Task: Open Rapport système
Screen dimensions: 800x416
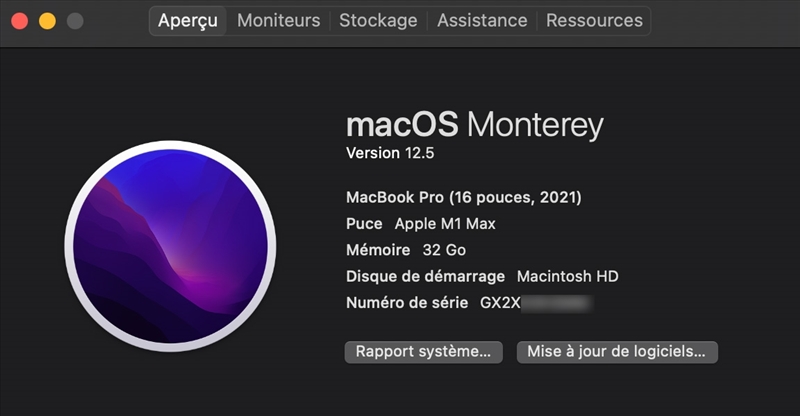Action: coord(423,352)
